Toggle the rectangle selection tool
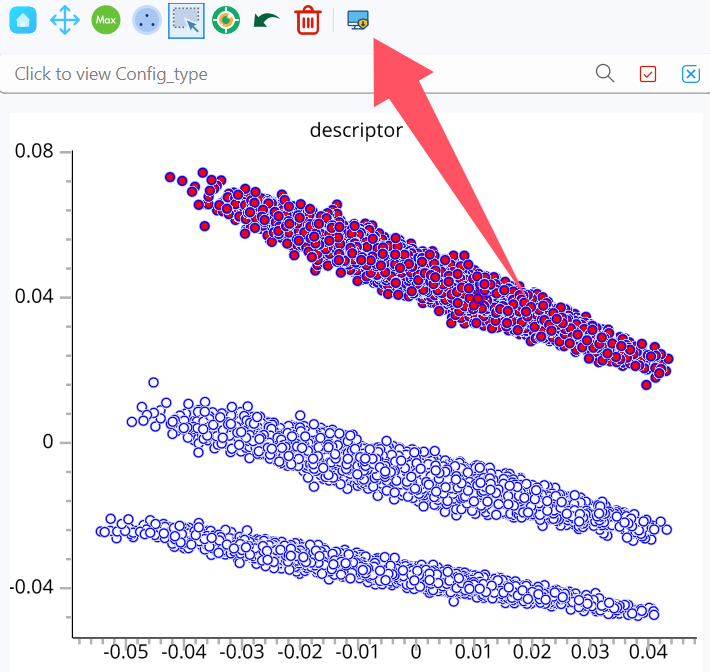710x672 pixels. click(186, 20)
